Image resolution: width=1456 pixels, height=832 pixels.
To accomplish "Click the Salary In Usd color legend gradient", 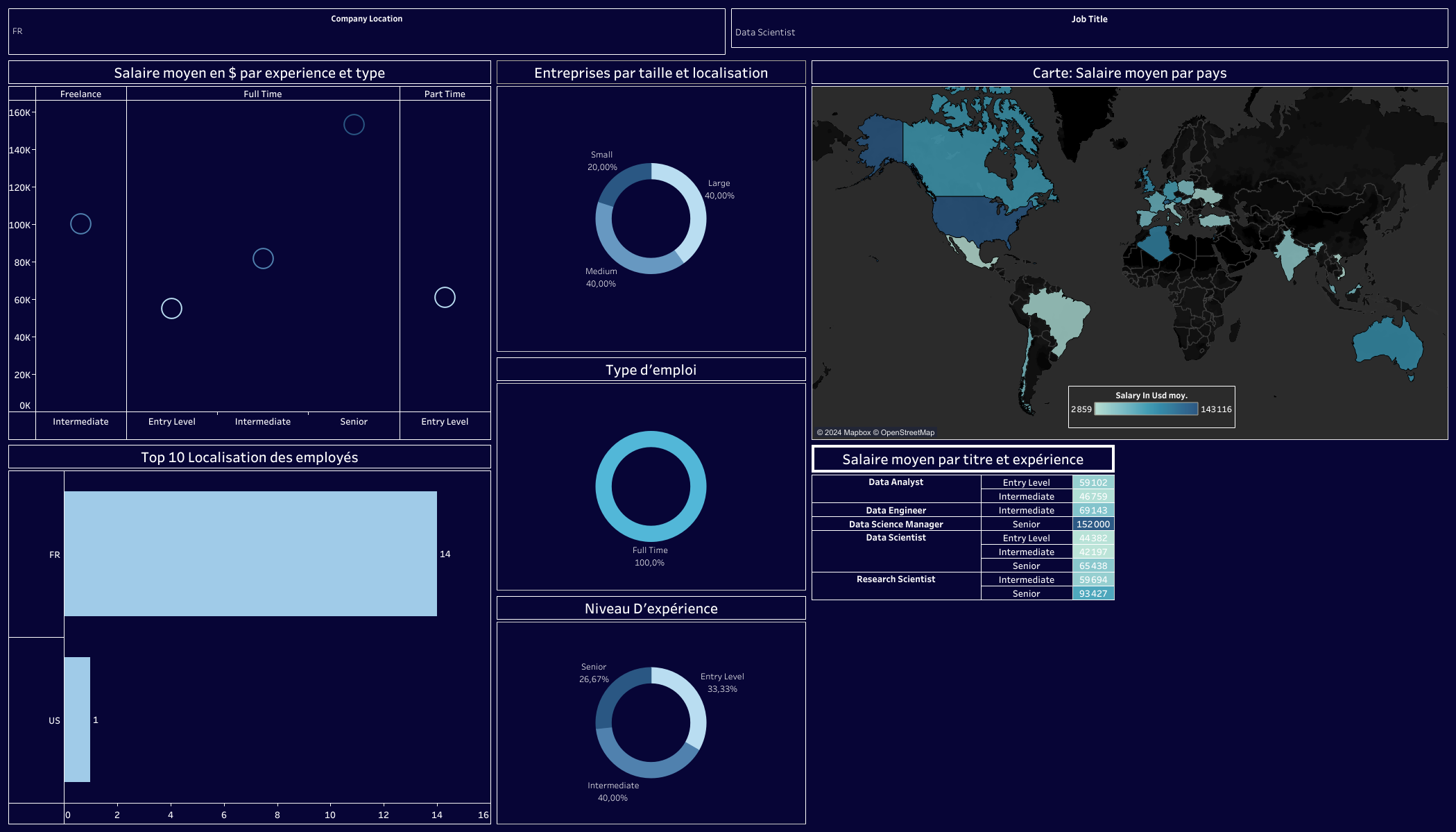I will (x=1146, y=409).
